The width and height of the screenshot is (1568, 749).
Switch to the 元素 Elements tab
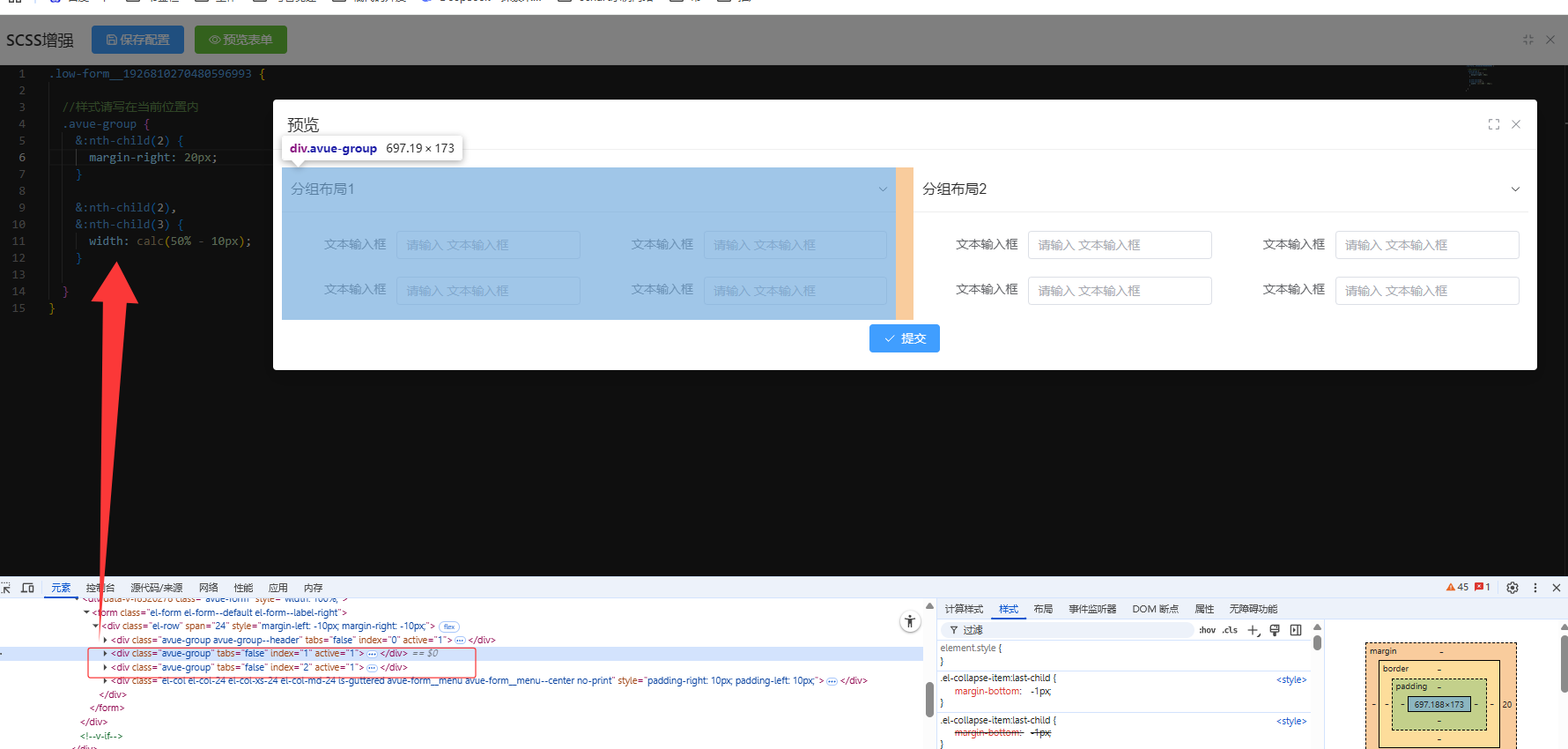61,588
